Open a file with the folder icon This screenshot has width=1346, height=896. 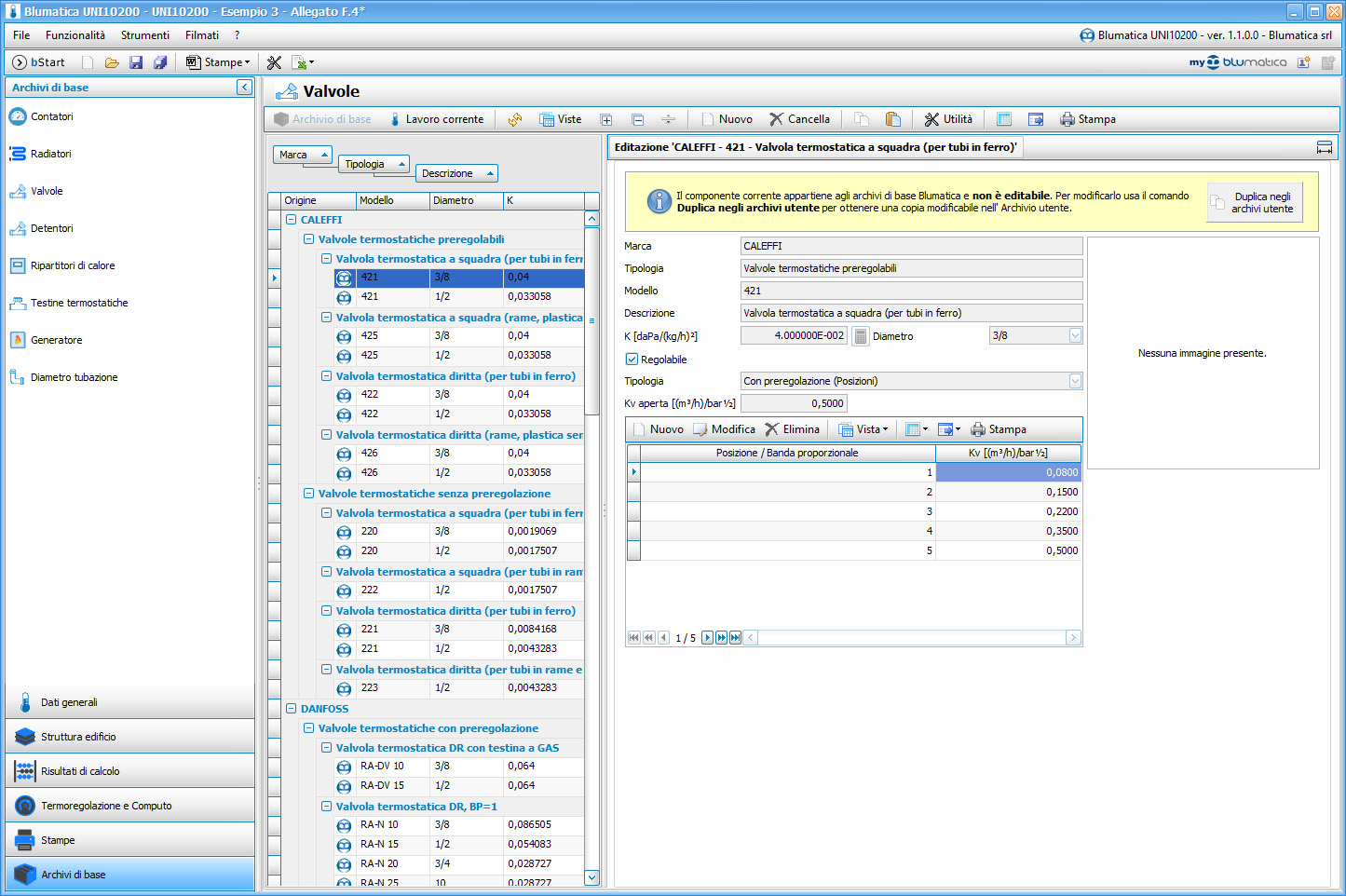point(112,62)
